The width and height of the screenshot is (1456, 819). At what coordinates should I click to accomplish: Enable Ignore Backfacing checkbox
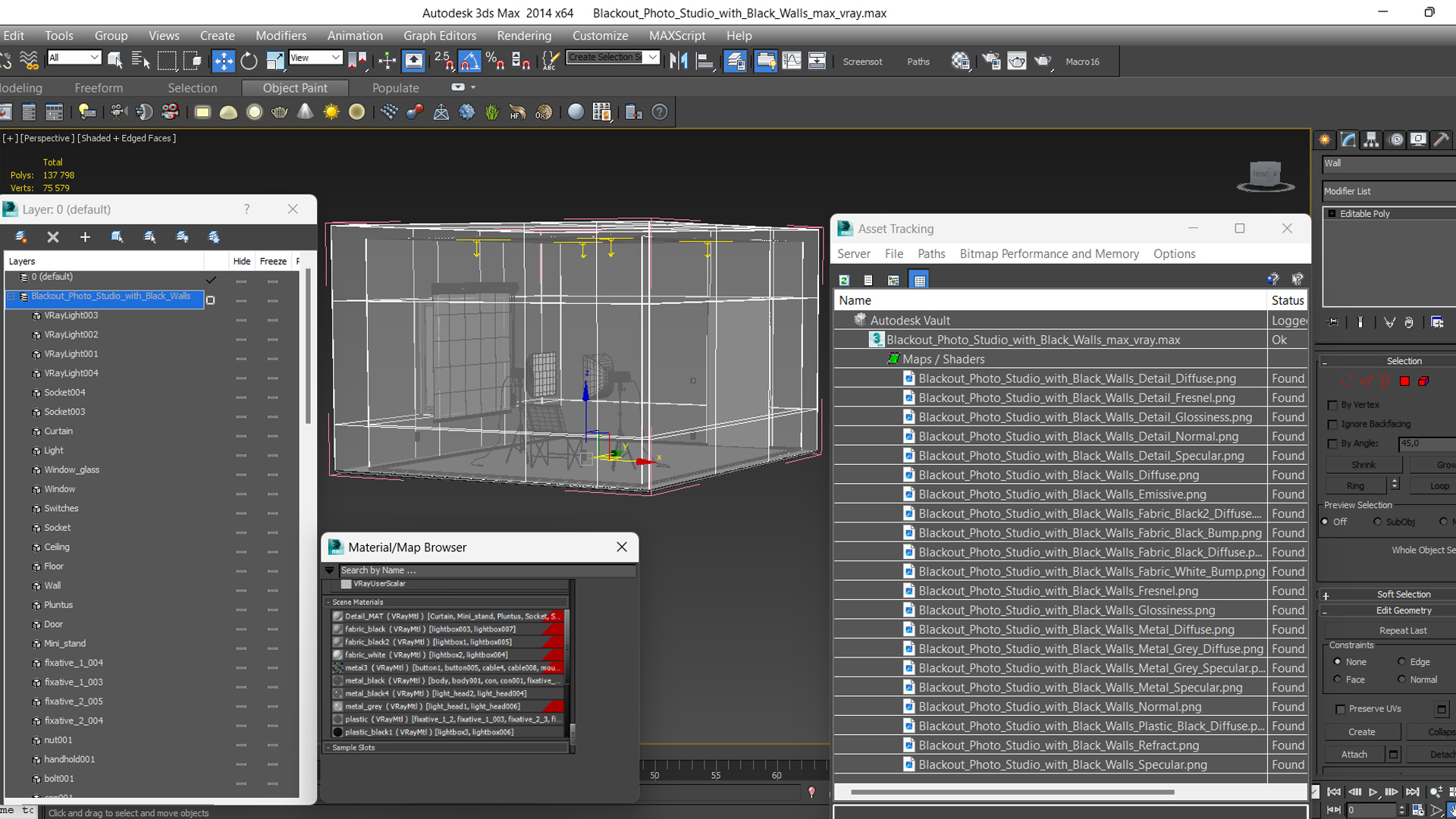coord(1332,425)
